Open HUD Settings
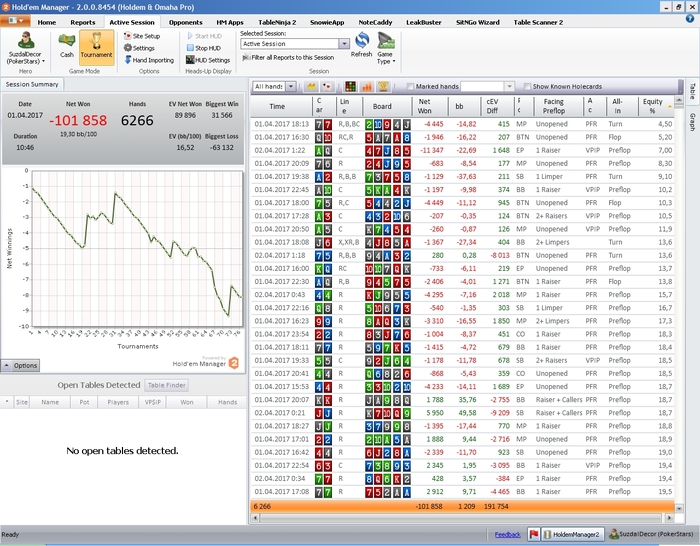Screen dimensions: 700x546 208,60
